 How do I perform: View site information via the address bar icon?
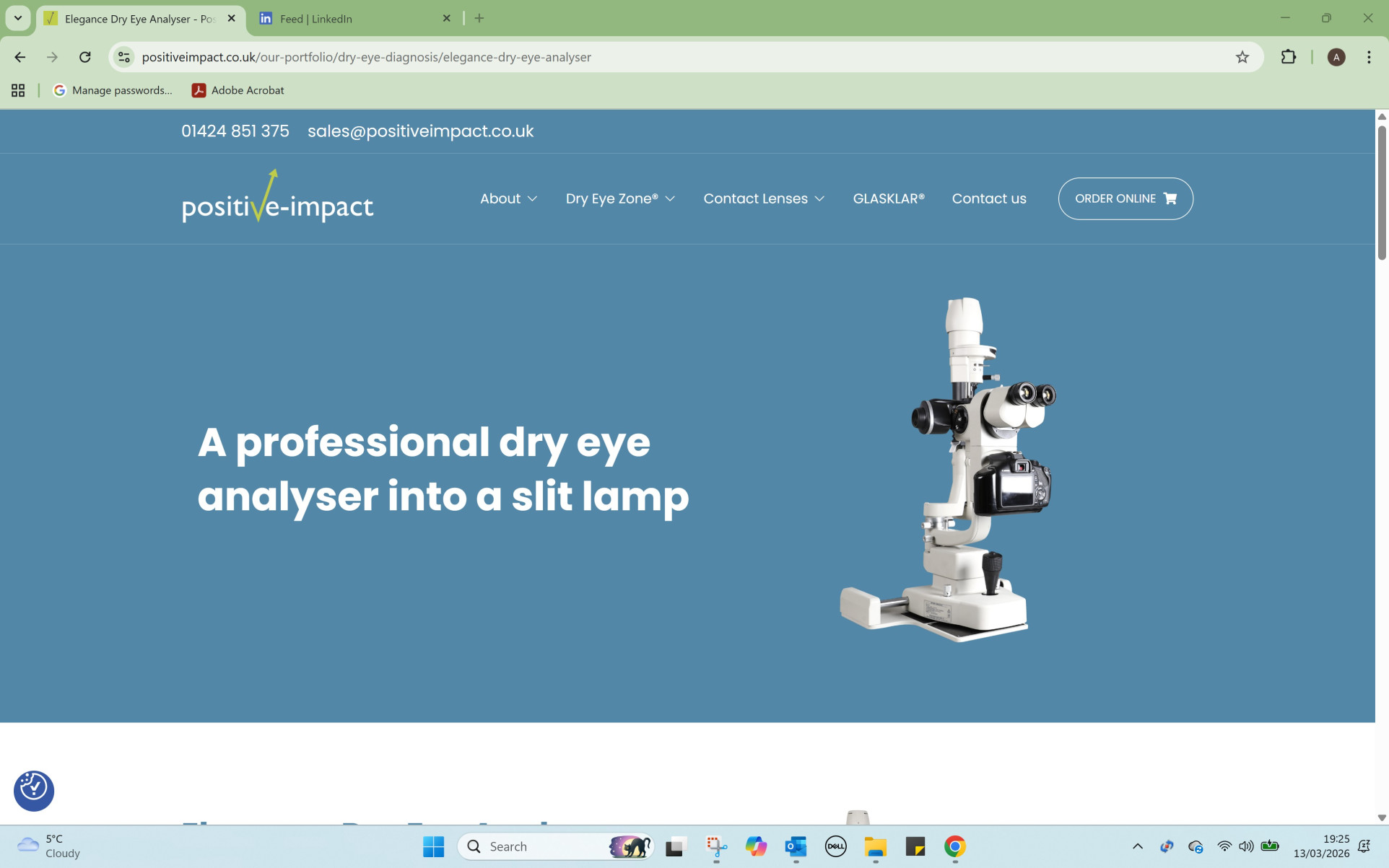(x=123, y=57)
